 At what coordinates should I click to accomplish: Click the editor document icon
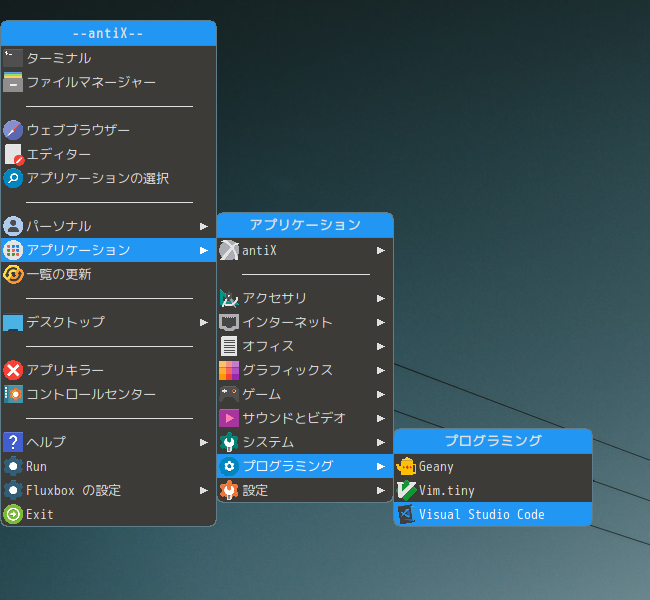[14, 154]
